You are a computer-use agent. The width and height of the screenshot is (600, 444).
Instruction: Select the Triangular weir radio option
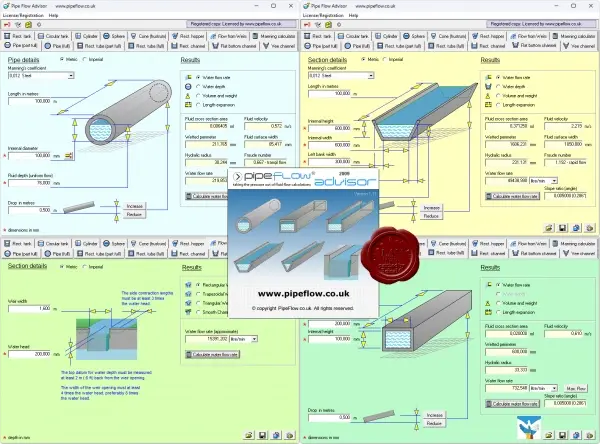pos(198,303)
